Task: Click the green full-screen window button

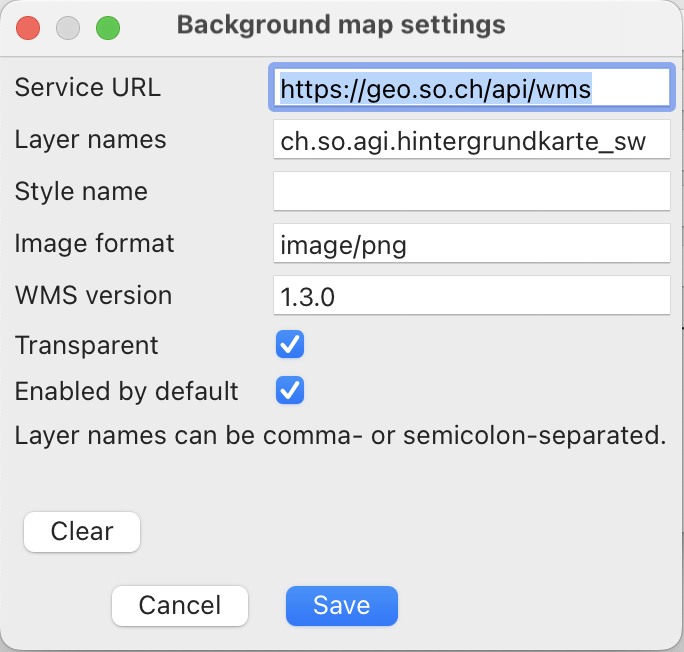Action: 107,27
